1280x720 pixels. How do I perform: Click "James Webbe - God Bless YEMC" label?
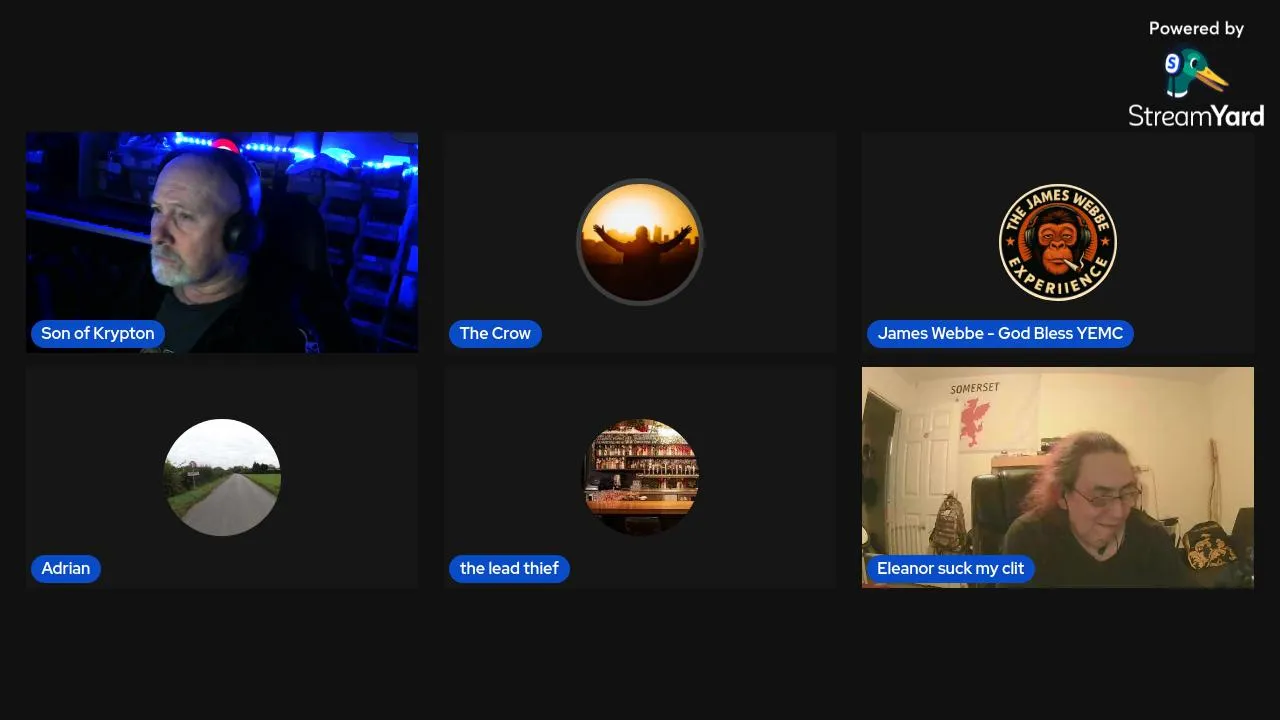[1000, 333]
